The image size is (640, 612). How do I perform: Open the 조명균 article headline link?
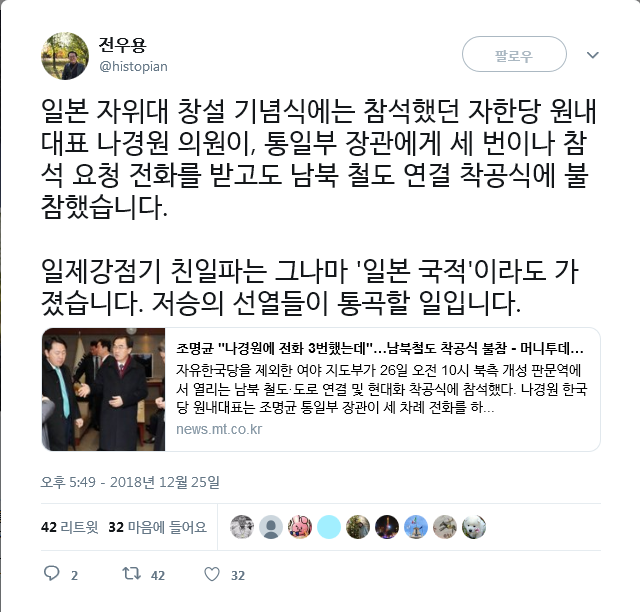point(380,348)
